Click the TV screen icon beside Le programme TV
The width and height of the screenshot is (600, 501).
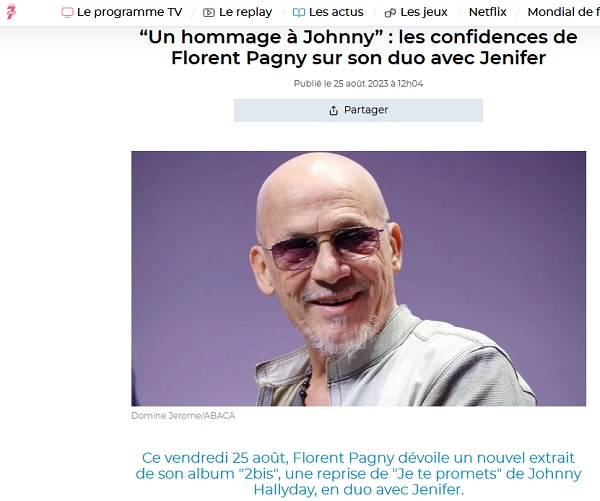[67, 13]
